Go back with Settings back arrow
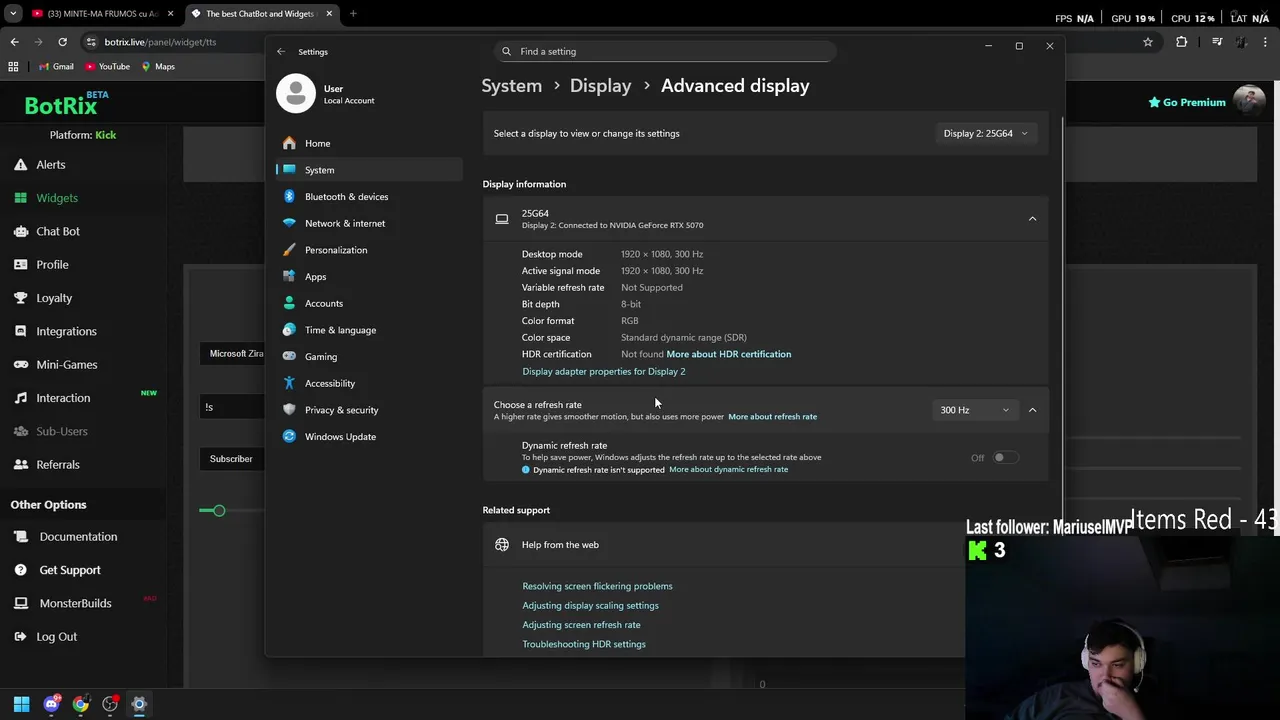Image resolution: width=1280 pixels, height=720 pixels. pyautogui.click(x=281, y=51)
